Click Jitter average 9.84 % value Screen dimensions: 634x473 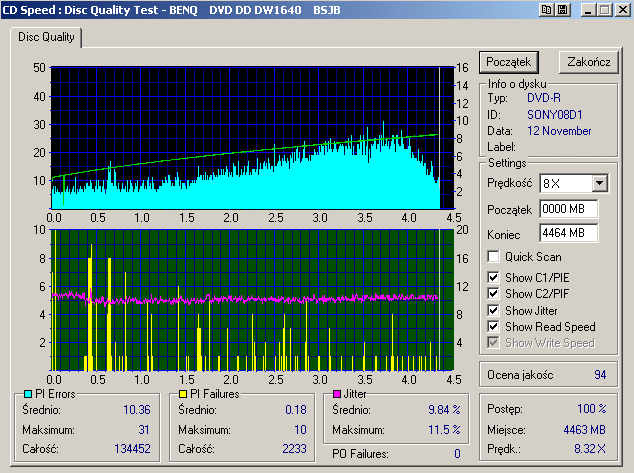pyautogui.click(x=444, y=410)
